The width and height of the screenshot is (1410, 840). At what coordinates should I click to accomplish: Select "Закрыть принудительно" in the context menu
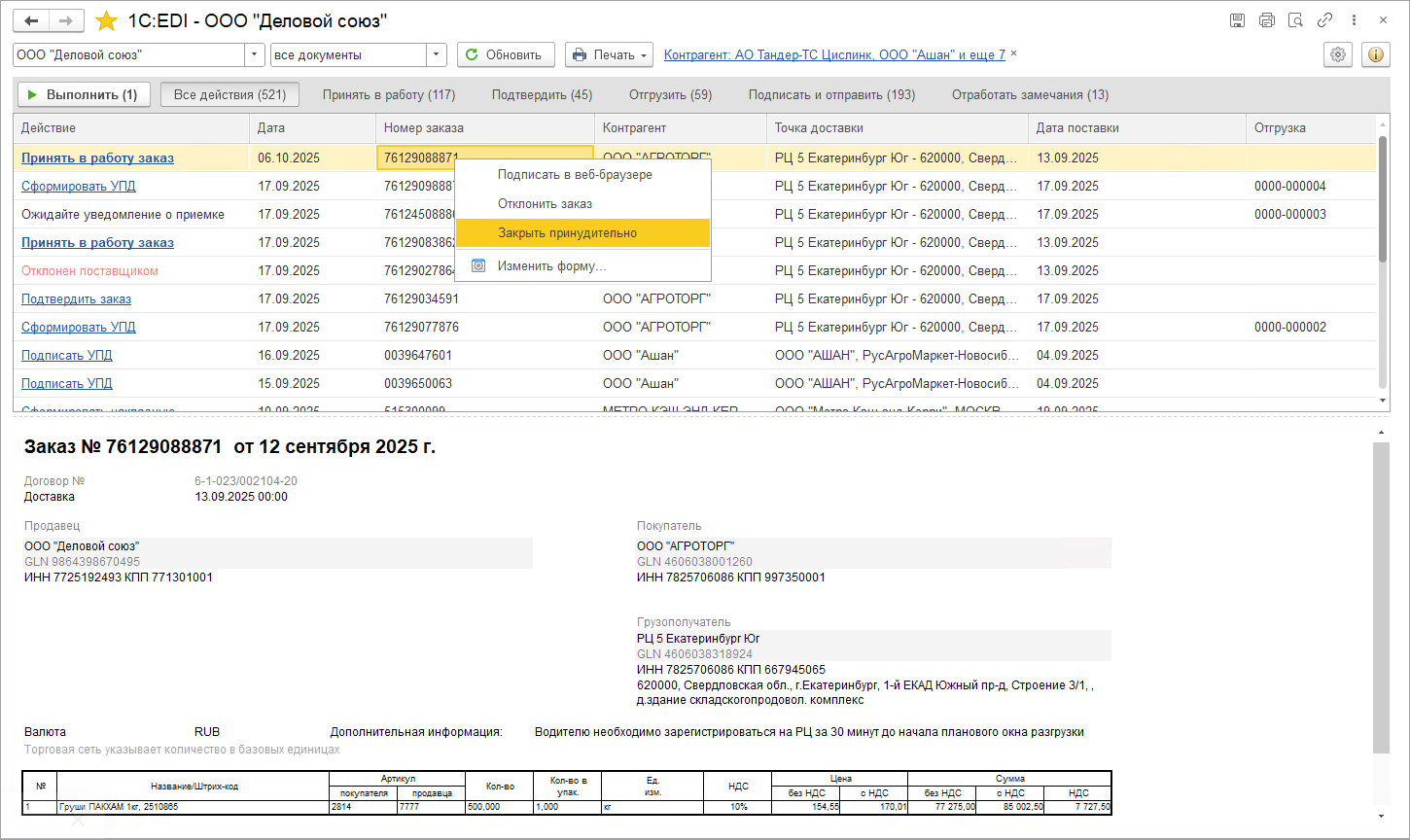pos(567,233)
